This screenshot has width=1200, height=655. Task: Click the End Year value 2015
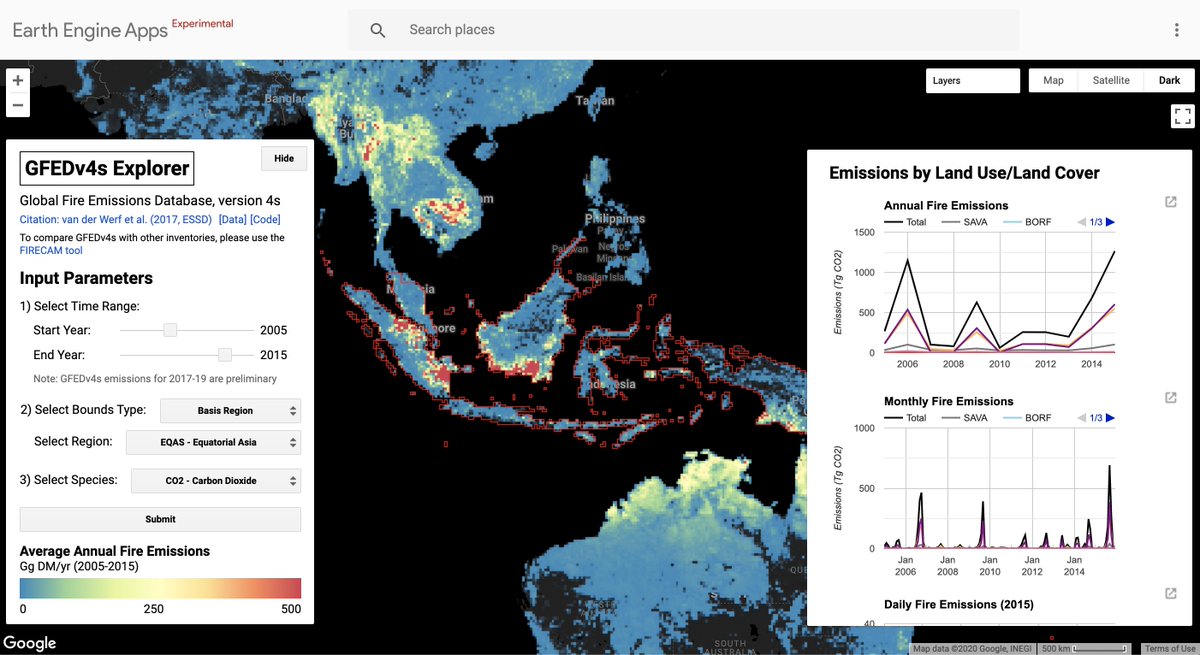click(273, 355)
